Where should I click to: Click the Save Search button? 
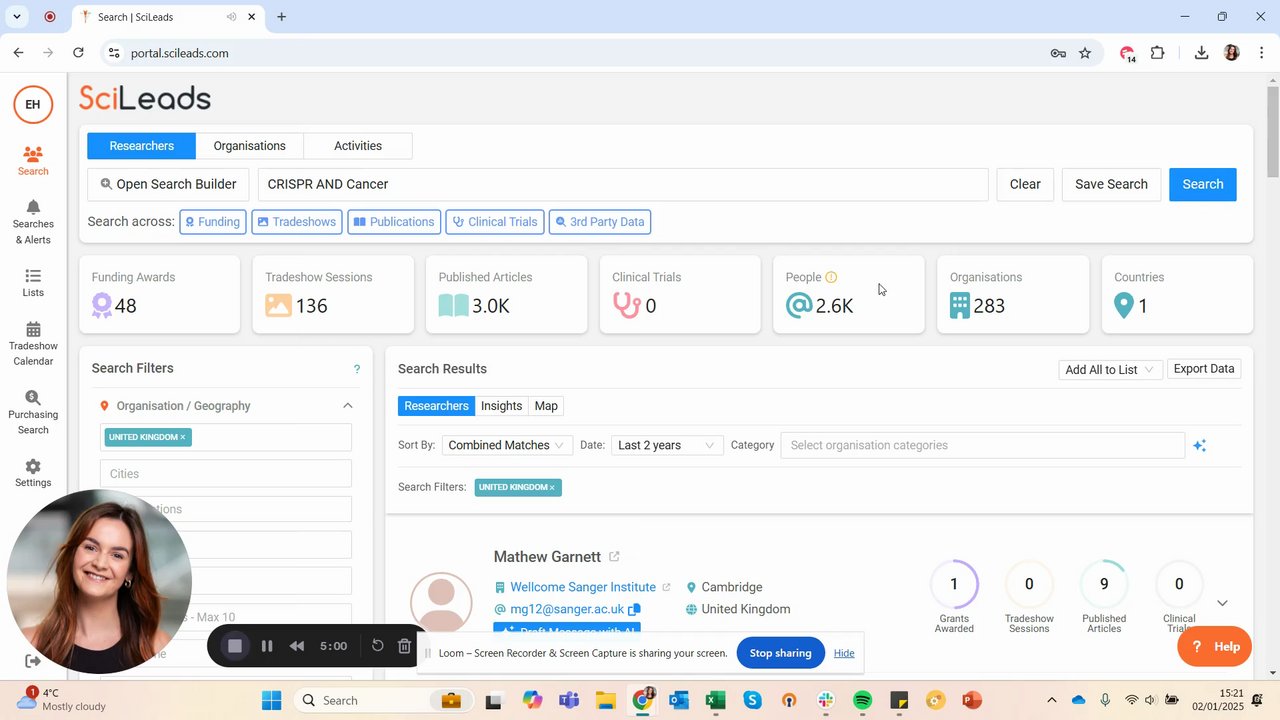click(x=1111, y=184)
